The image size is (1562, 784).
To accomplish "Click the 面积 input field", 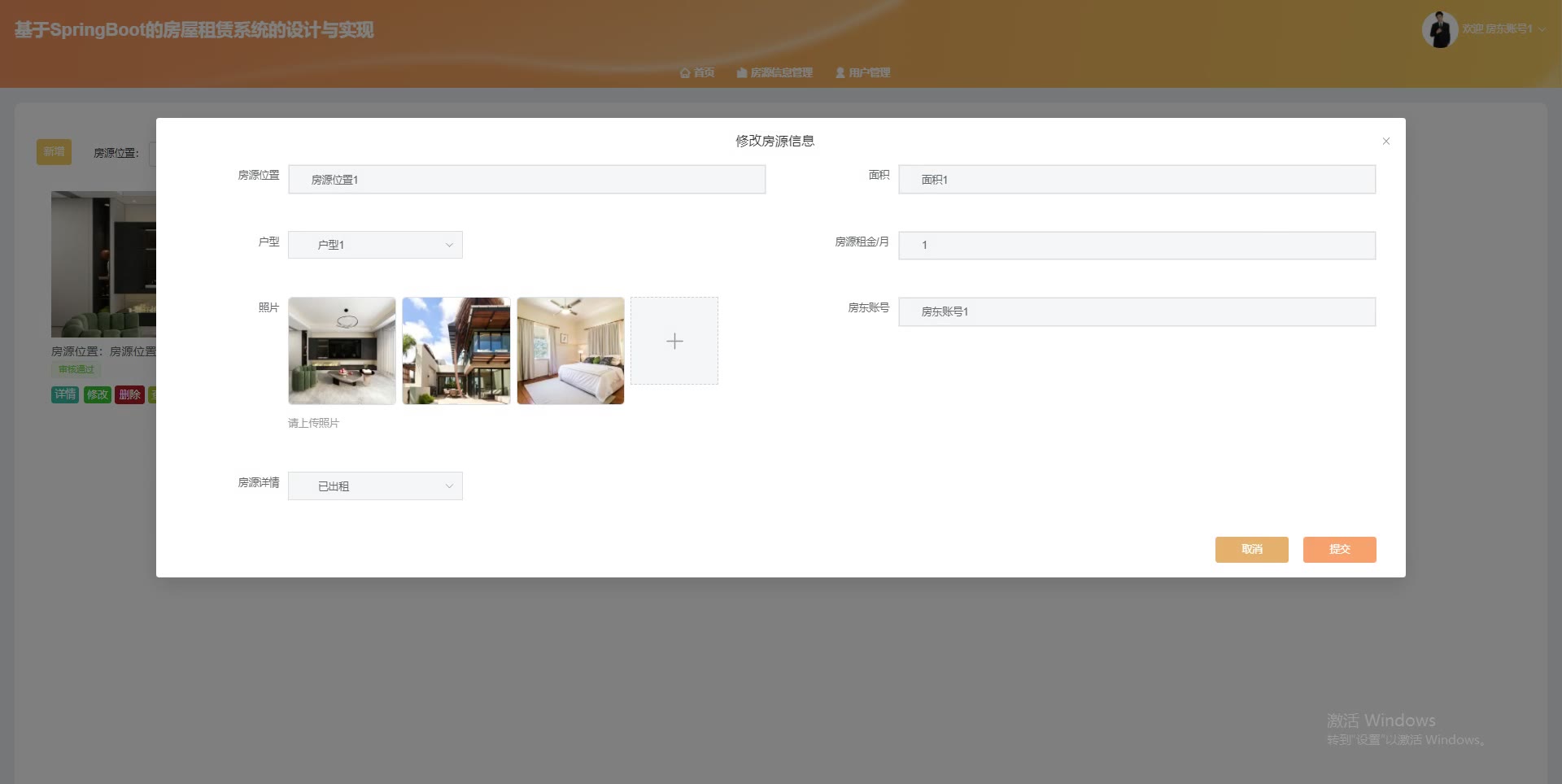I will tap(1137, 180).
